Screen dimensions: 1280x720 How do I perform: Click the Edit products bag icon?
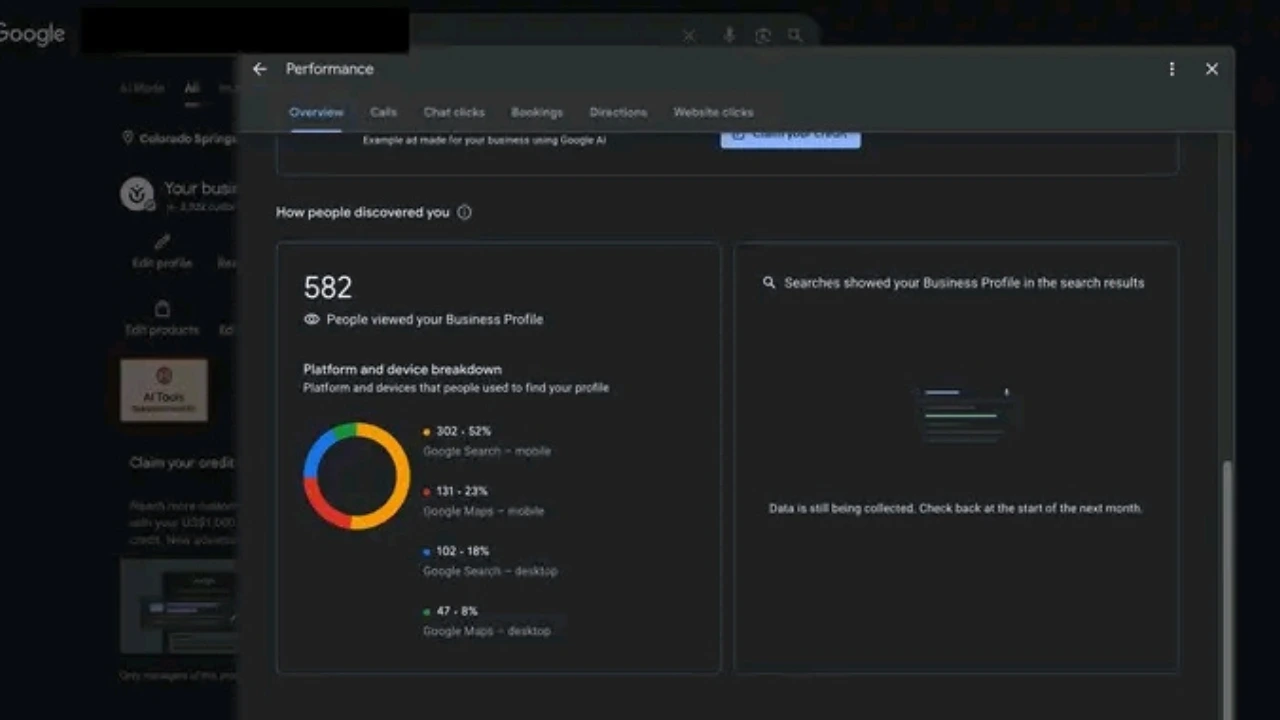tap(162, 309)
